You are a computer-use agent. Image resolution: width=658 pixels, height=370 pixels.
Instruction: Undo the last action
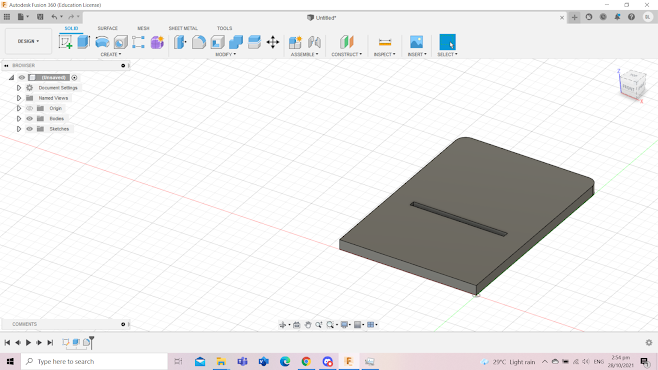coord(54,17)
